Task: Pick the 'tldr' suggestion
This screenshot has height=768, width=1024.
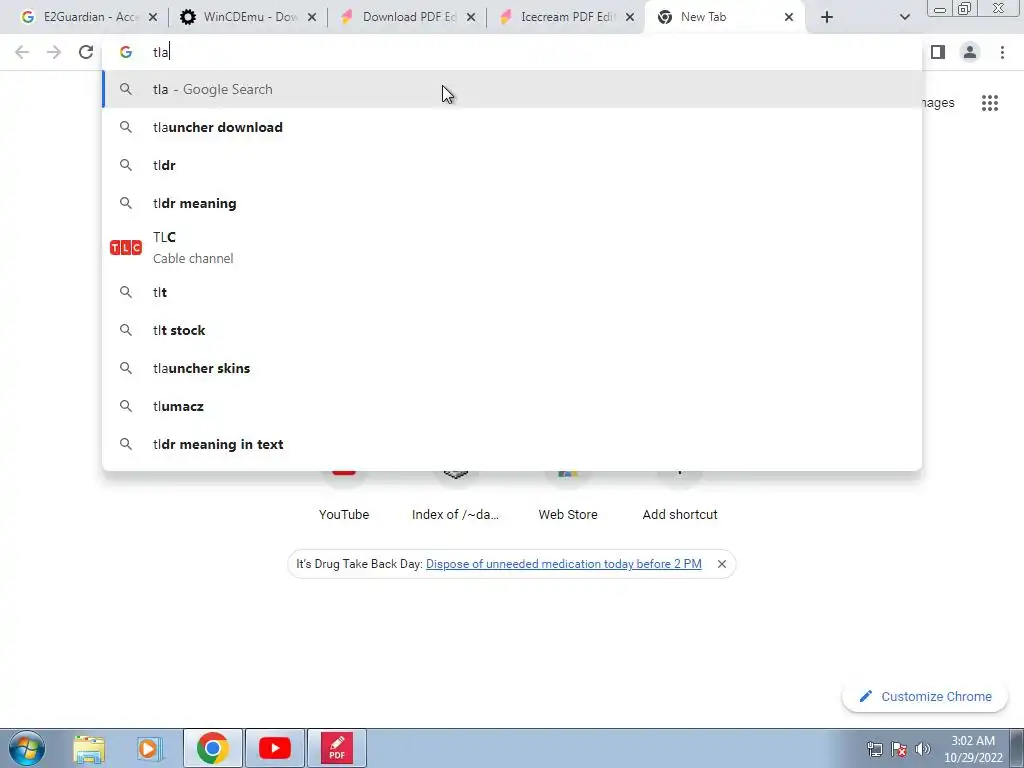Action: click(512, 165)
